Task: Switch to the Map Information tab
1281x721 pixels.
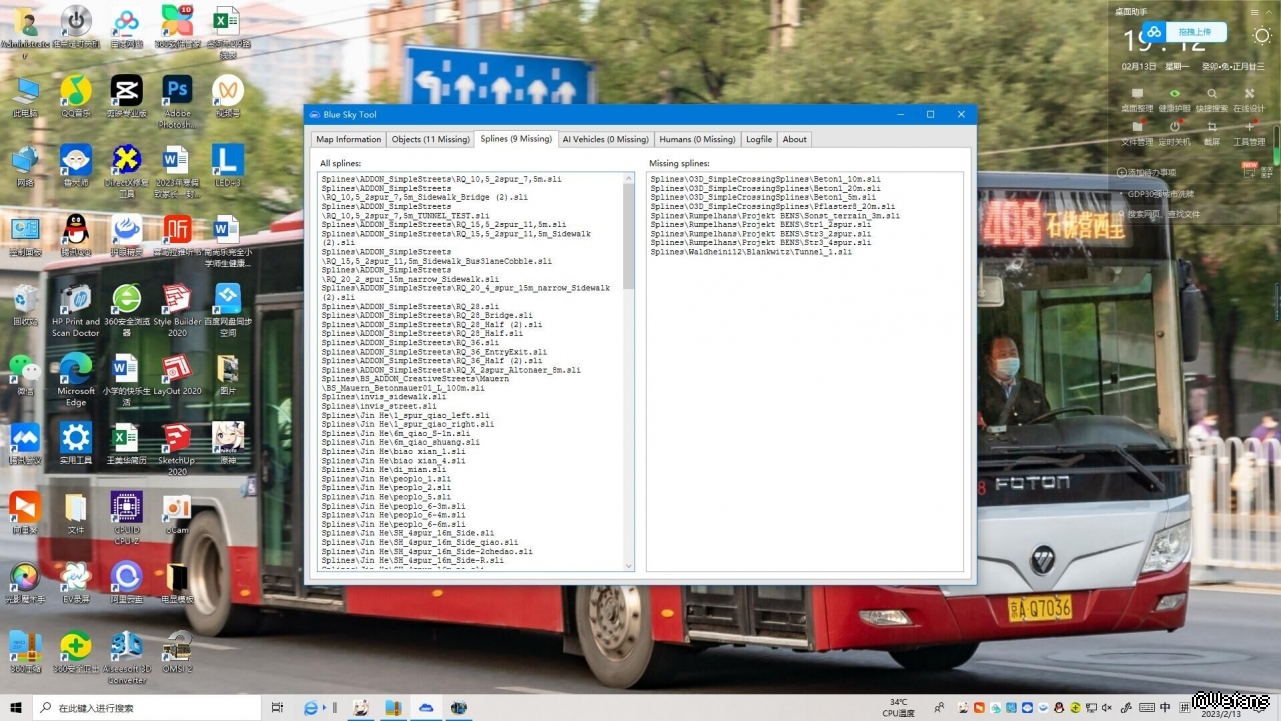Action: click(x=348, y=139)
